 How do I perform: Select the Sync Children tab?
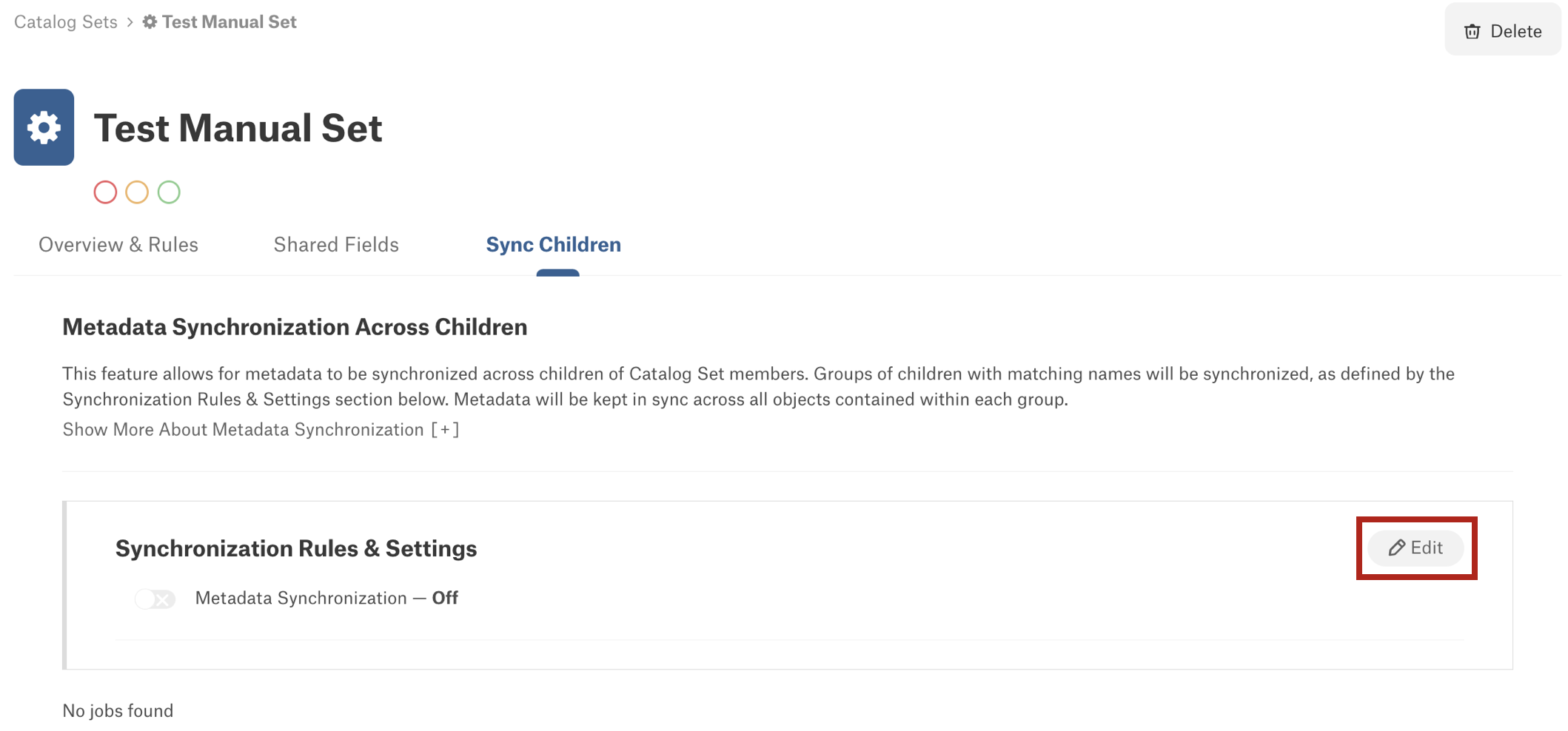(553, 245)
